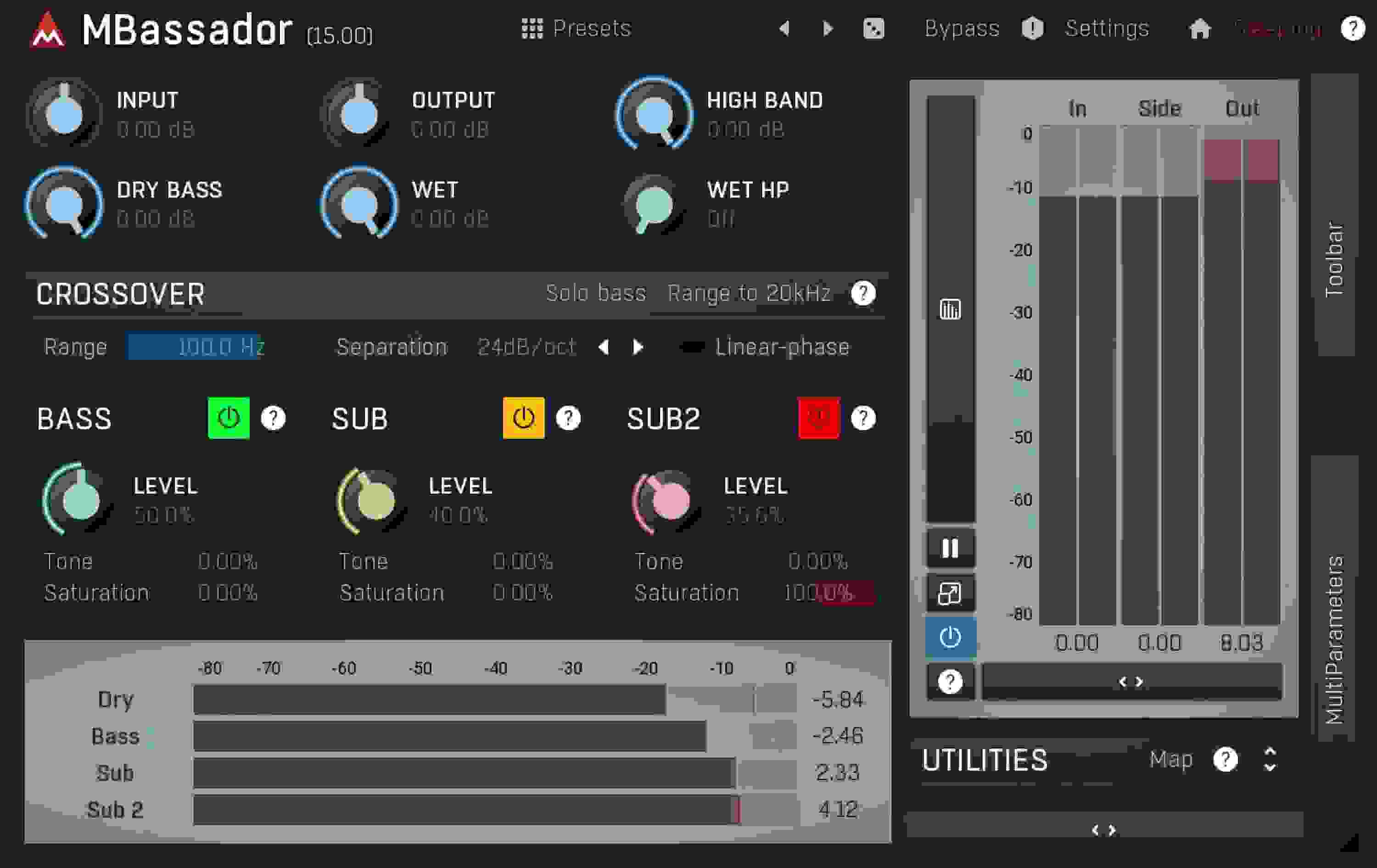Randomize preset using the dice icon
This screenshot has height=868, width=1377.
pos(873,28)
